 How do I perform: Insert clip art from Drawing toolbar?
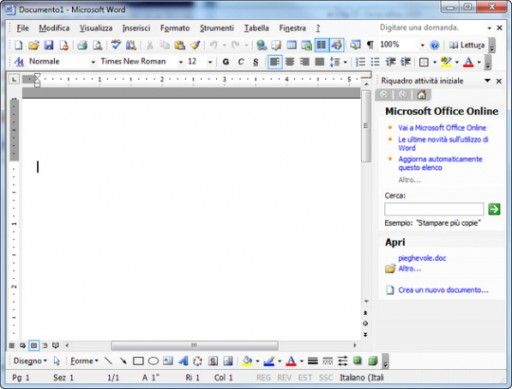(213, 361)
